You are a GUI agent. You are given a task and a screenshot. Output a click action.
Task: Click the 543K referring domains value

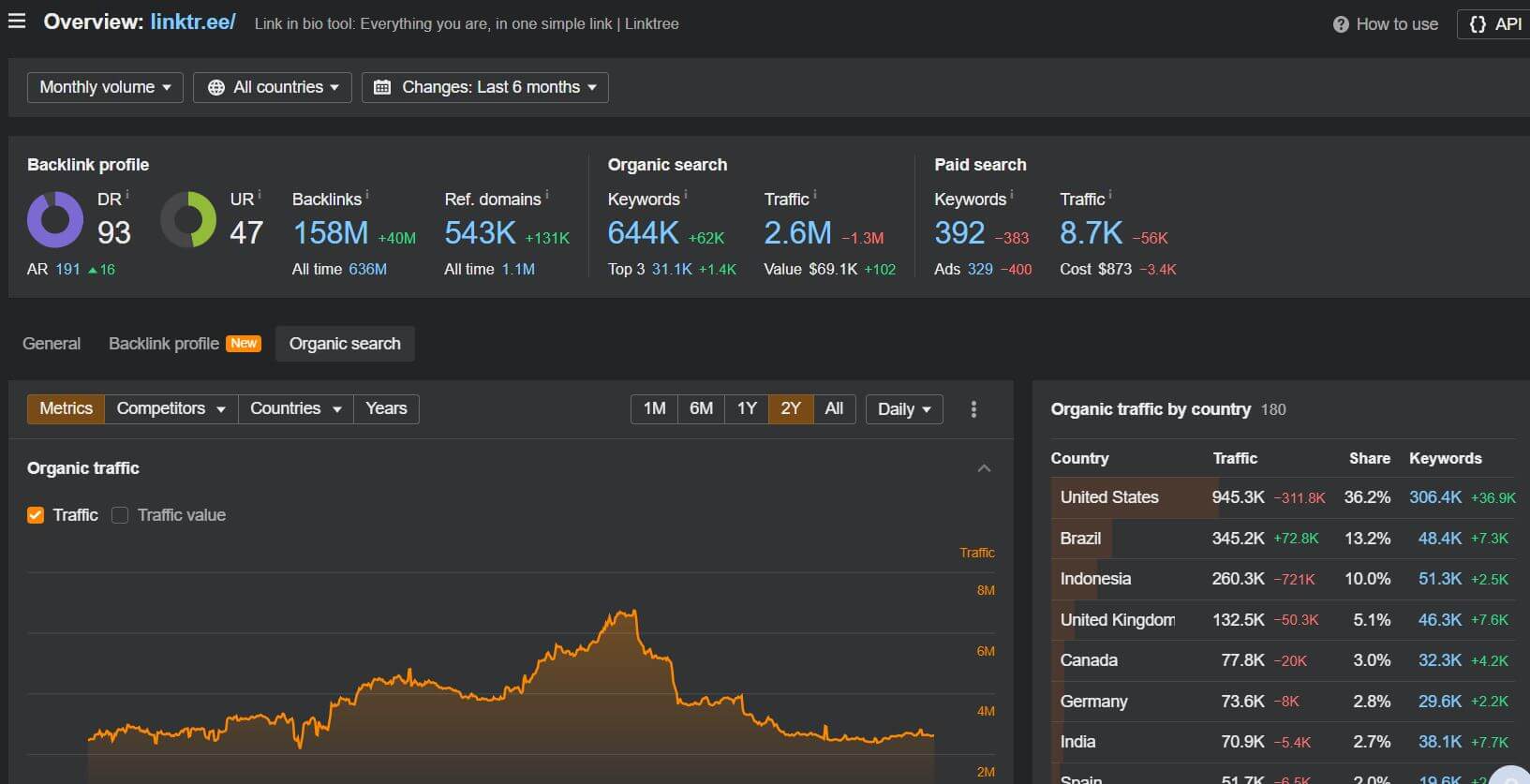480,233
